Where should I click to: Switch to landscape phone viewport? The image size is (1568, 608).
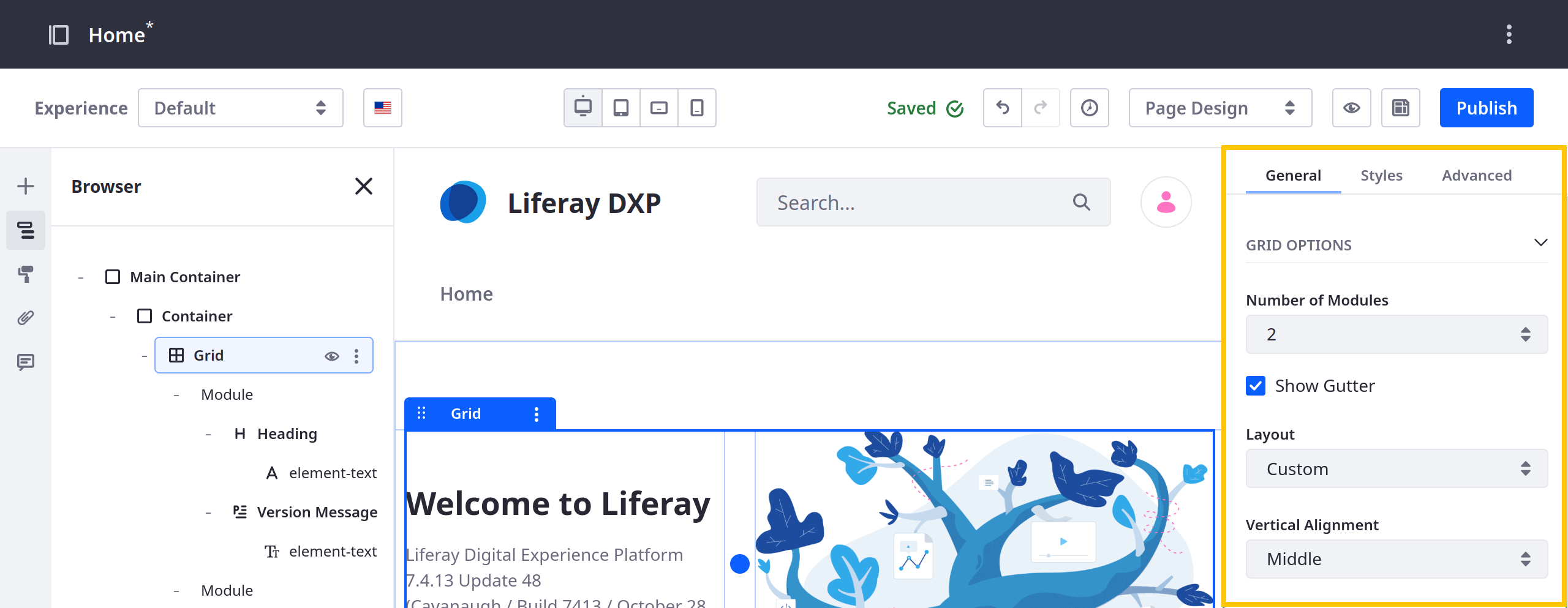[659, 108]
